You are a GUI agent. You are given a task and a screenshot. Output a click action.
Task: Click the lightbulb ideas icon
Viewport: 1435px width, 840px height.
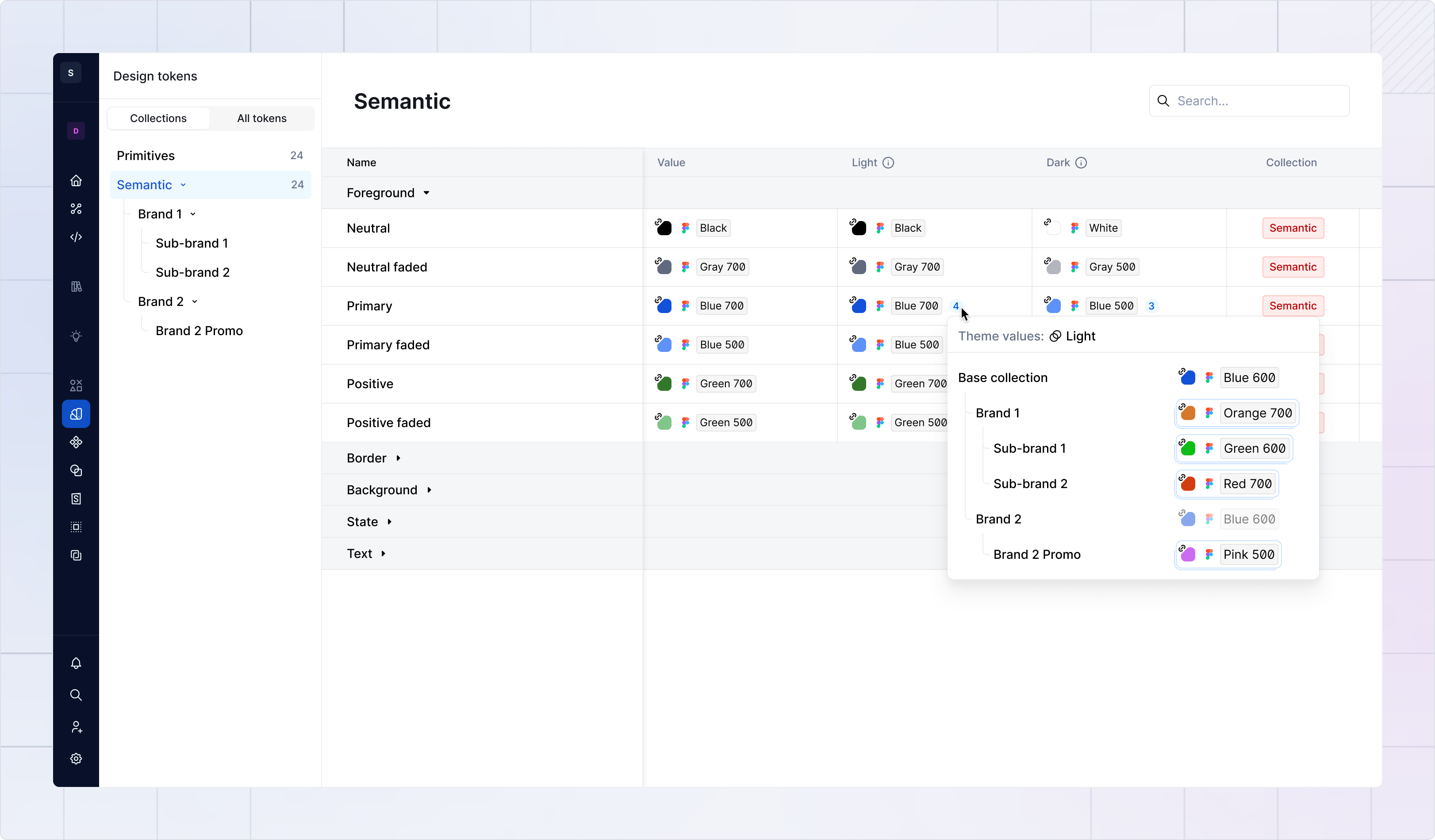click(x=76, y=336)
